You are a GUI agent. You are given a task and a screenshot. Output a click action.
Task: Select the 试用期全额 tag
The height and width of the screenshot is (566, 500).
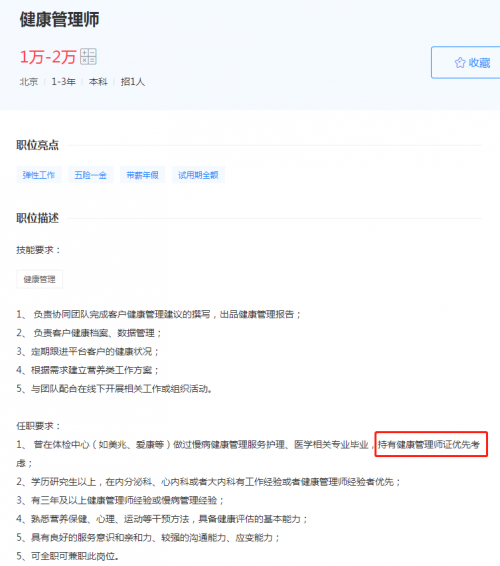pos(198,175)
